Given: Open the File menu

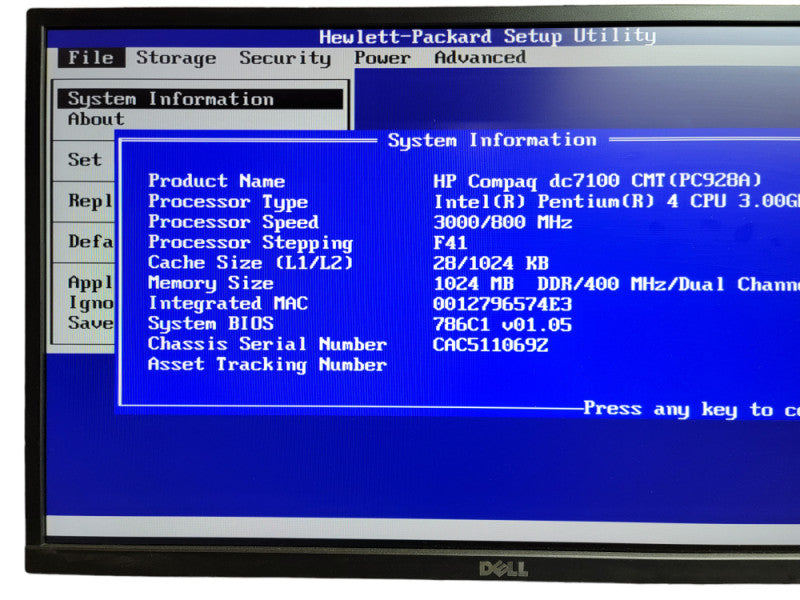Looking at the screenshot, I should 91,58.
